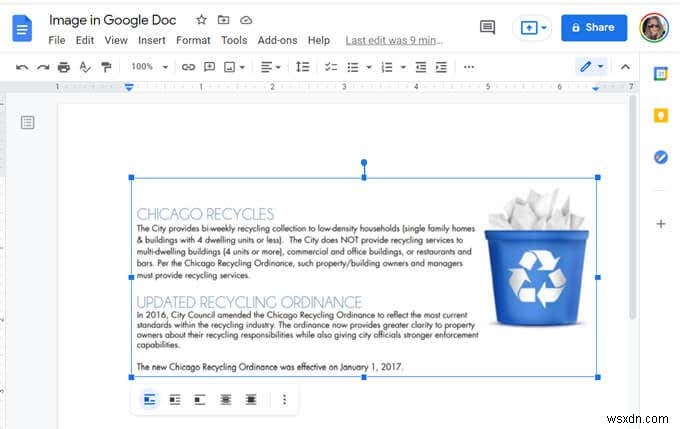Select In front of text image option
Viewport: 680px width, 429px height.
251,400
